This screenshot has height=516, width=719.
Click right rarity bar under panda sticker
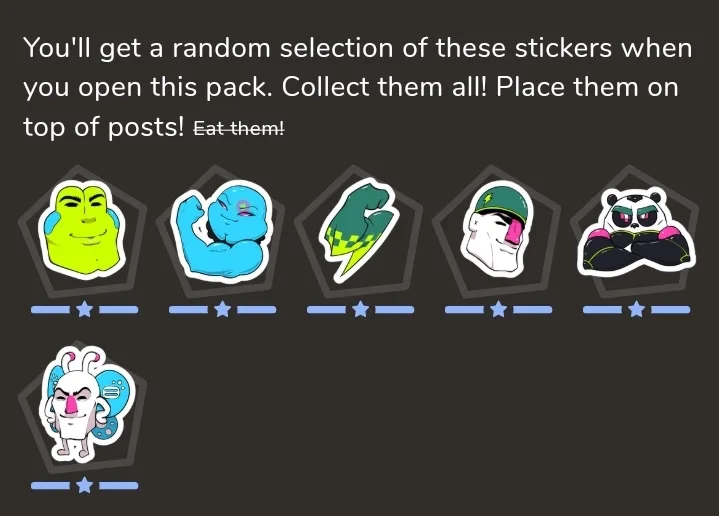pyautogui.click(x=670, y=310)
